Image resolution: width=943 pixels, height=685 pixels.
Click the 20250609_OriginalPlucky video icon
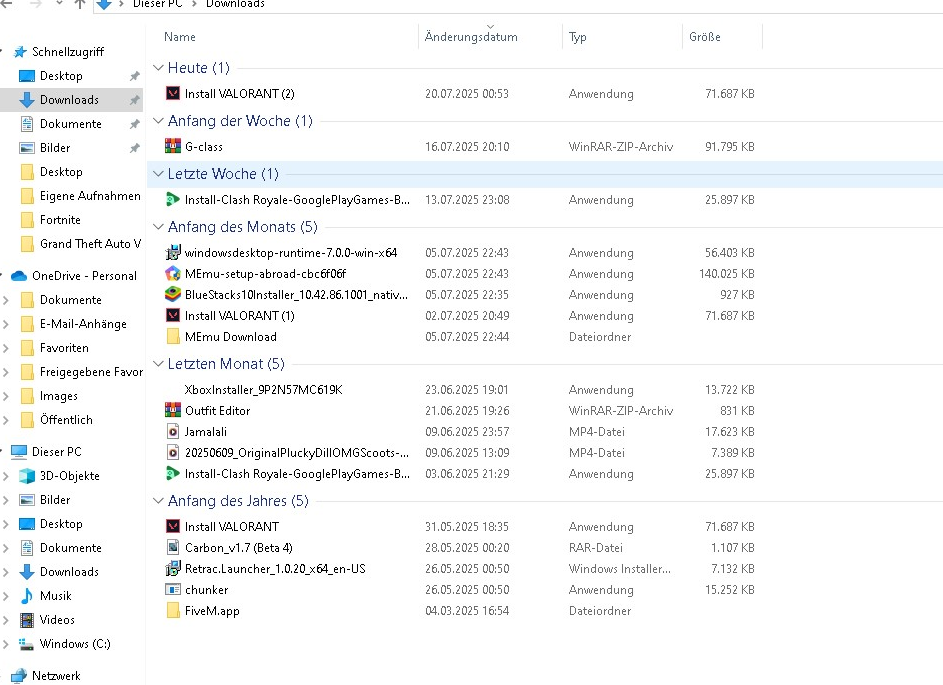[x=173, y=452]
